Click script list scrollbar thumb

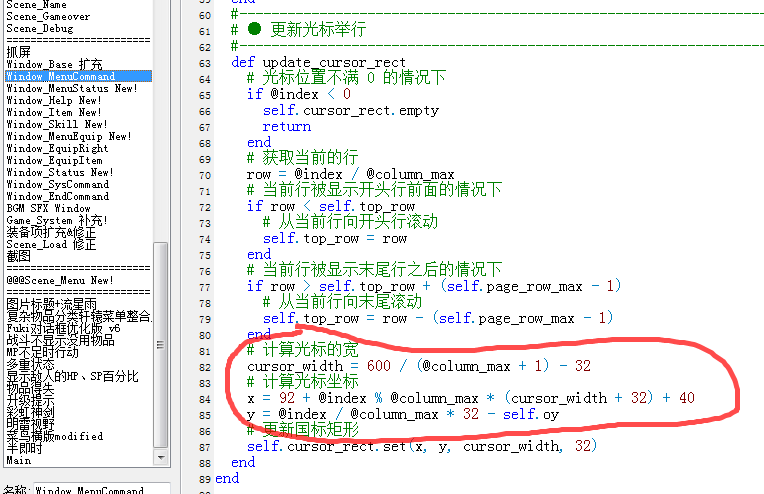(x=160, y=345)
